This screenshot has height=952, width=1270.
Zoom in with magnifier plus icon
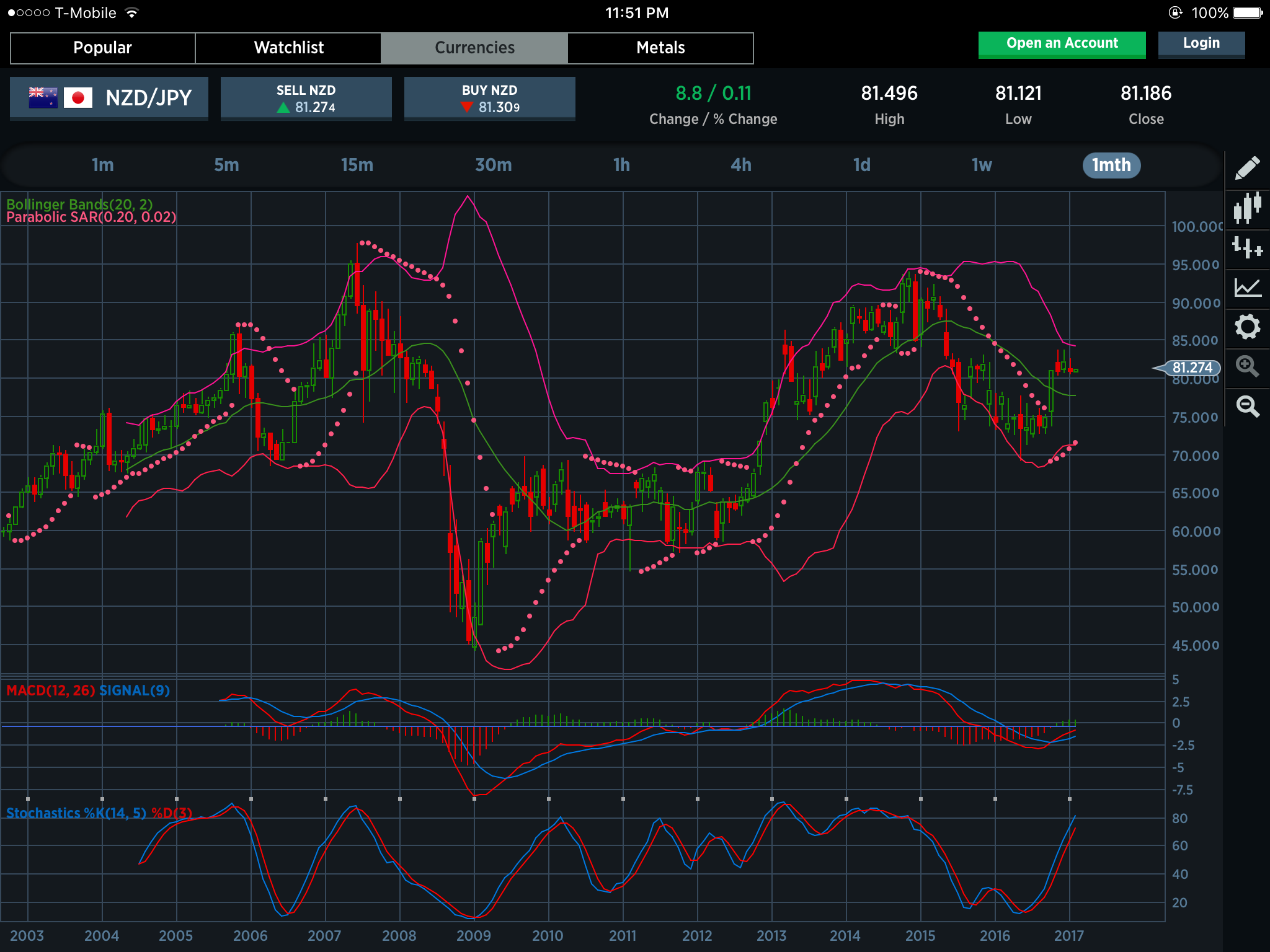tap(1247, 366)
